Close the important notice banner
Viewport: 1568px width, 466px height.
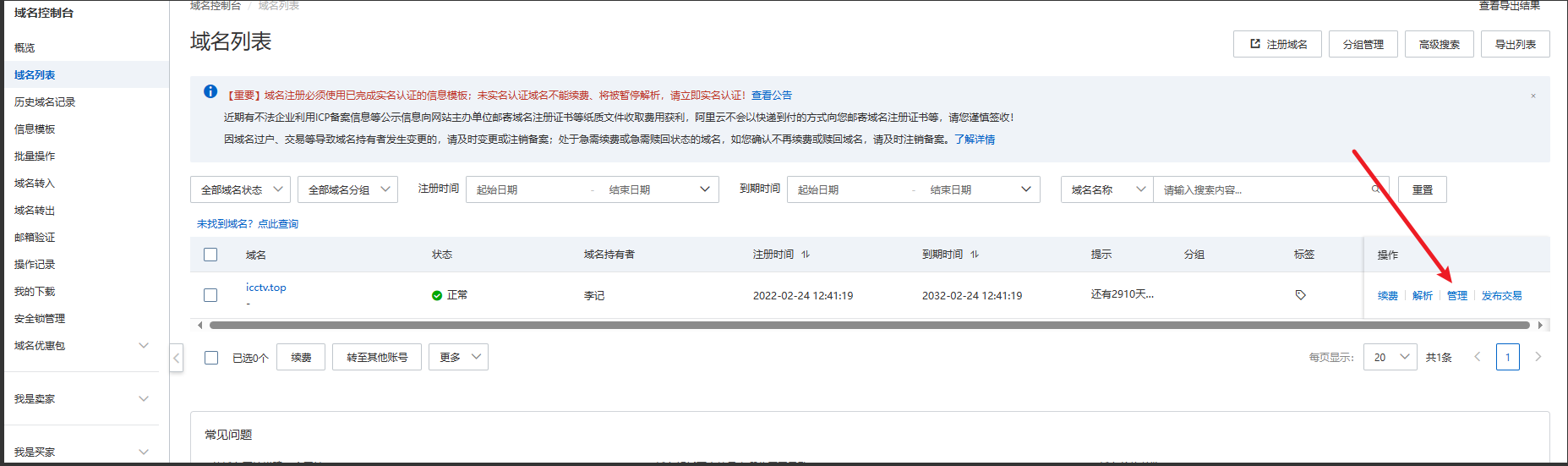[x=1532, y=96]
